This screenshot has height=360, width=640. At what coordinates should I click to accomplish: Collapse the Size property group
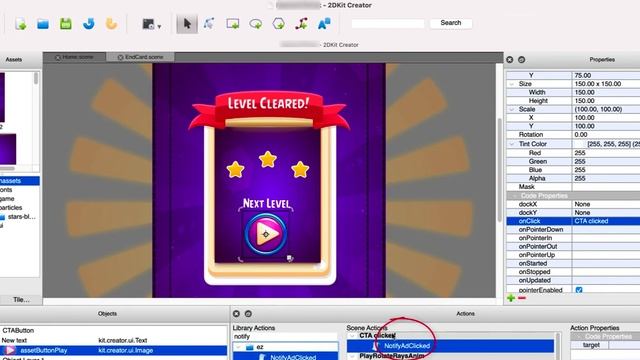[x=511, y=84]
